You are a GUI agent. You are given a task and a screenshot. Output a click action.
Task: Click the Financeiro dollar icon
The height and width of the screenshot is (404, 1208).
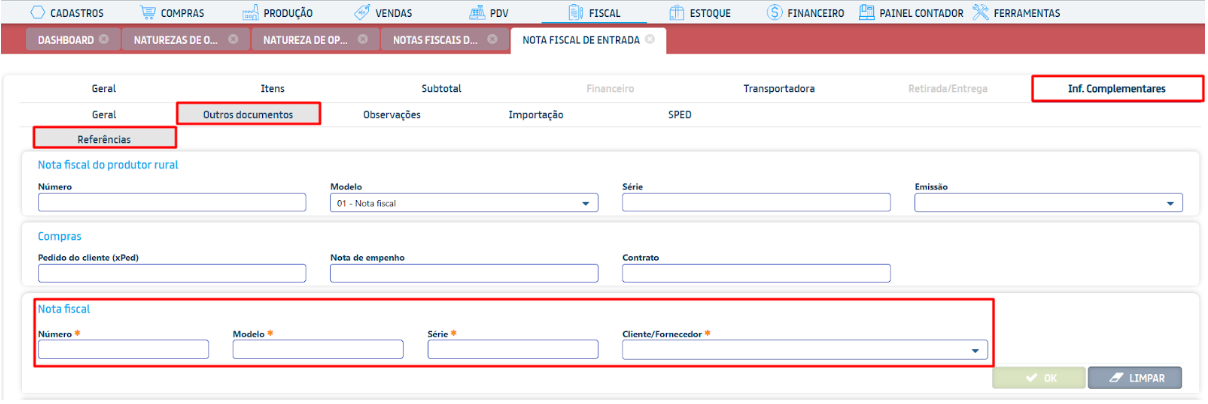coord(775,13)
